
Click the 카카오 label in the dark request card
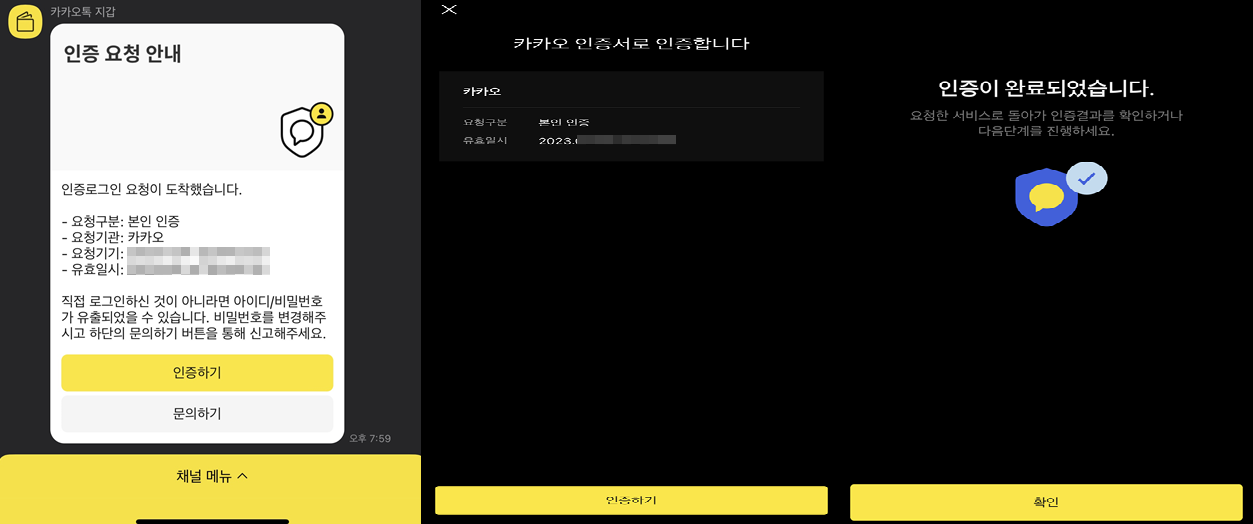(x=481, y=91)
